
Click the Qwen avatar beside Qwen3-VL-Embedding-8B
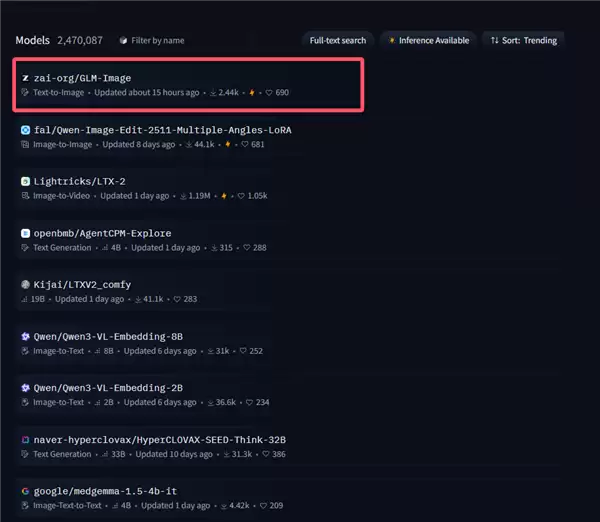point(25,337)
